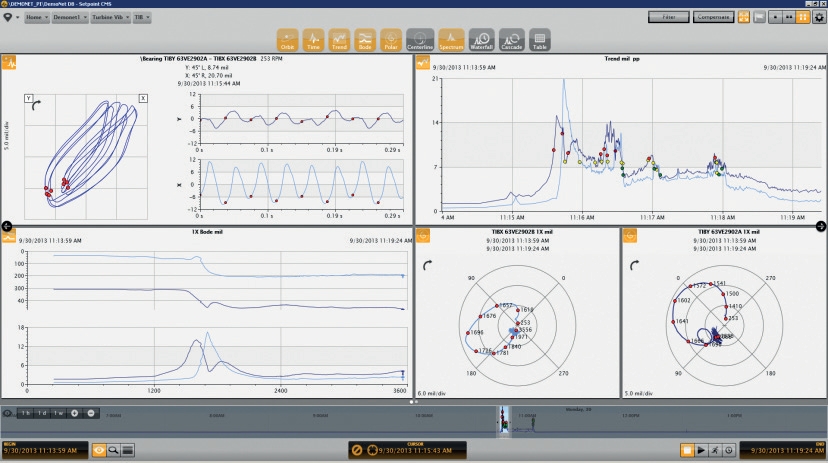Toggle the Polar plot type
Screen dimensions: 828x463
pyautogui.click(x=391, y=40)
